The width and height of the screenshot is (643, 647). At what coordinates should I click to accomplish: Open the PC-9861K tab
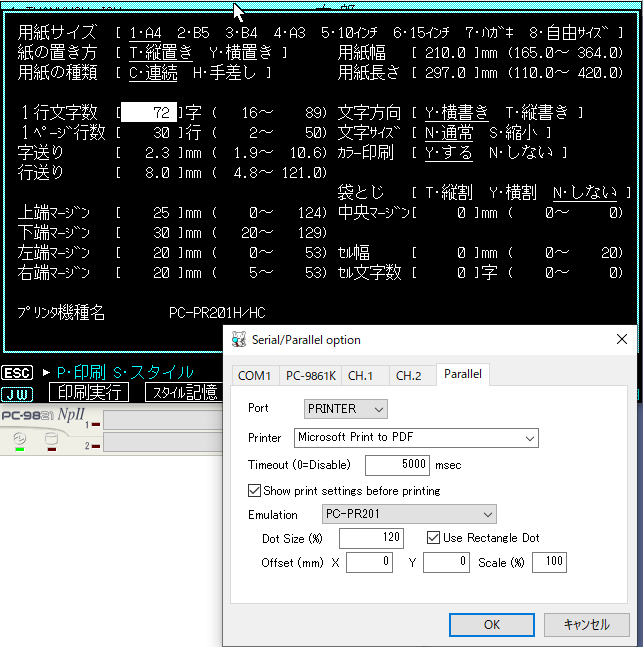tap(308, 375)
